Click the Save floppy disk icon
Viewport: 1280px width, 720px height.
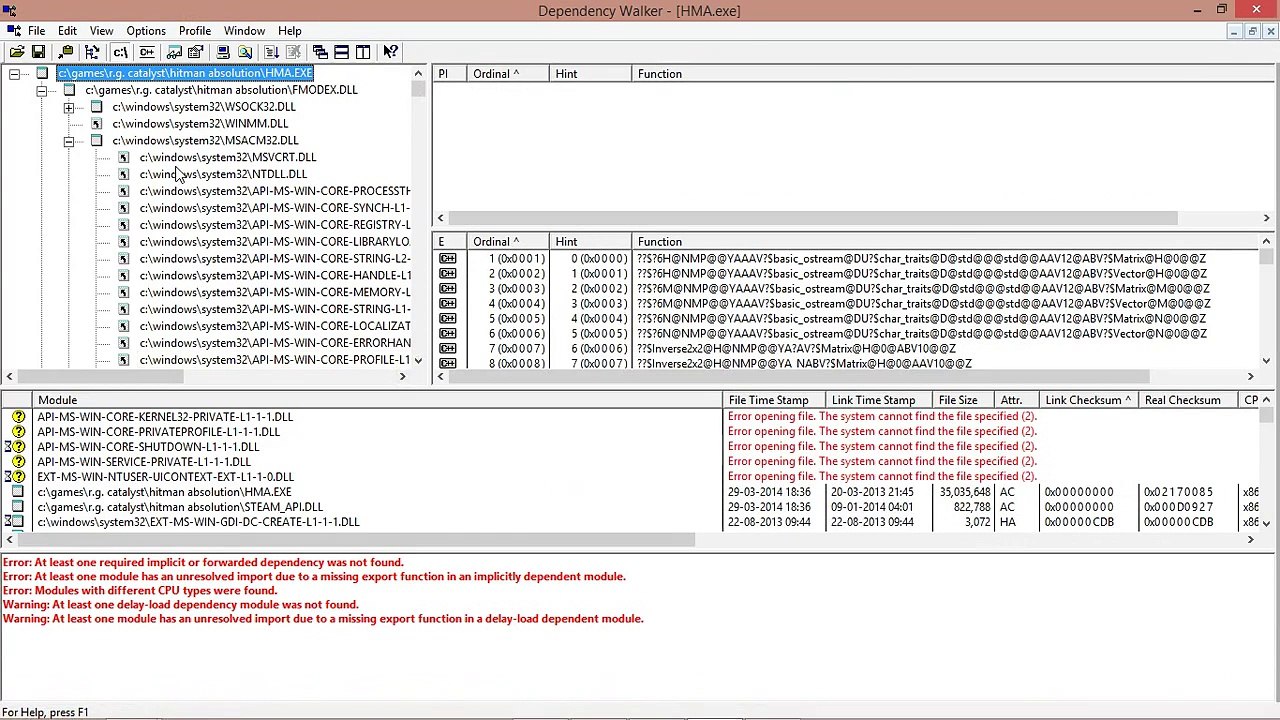coord(38,52)
